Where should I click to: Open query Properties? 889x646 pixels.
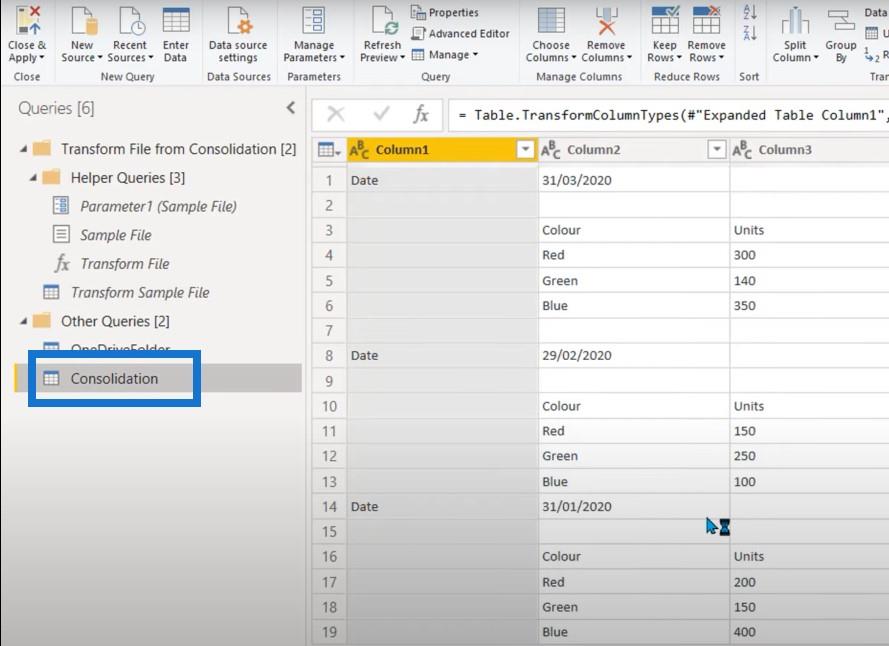click(x=444, y=12)
